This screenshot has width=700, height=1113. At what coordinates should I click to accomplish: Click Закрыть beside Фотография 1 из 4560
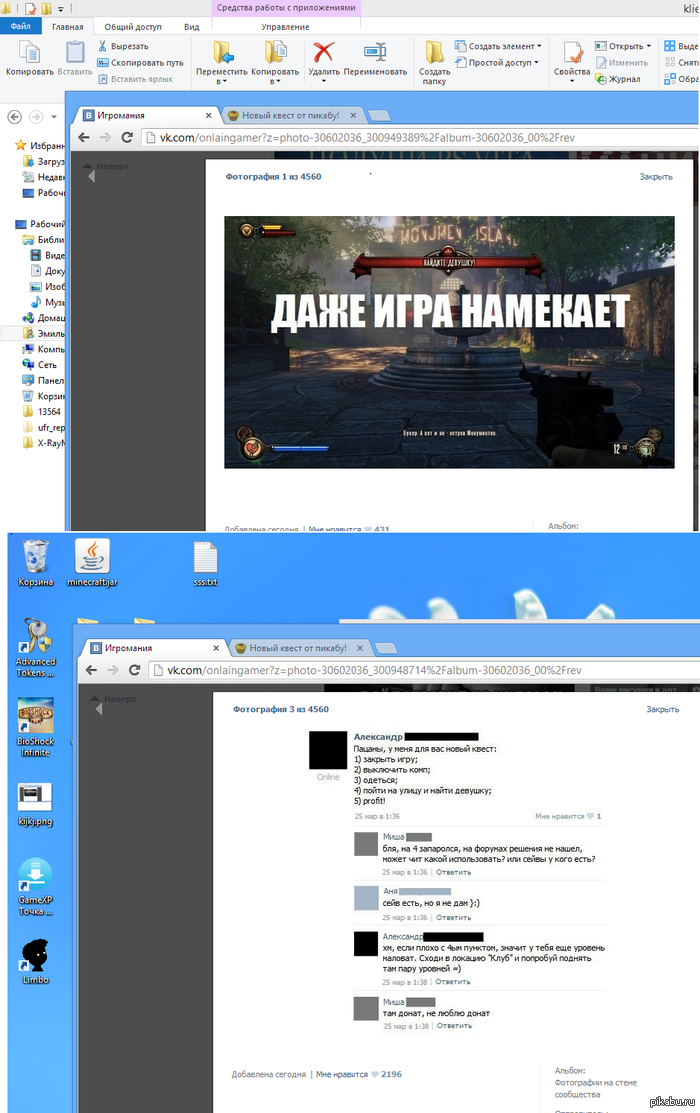click(x=656, y=177)
